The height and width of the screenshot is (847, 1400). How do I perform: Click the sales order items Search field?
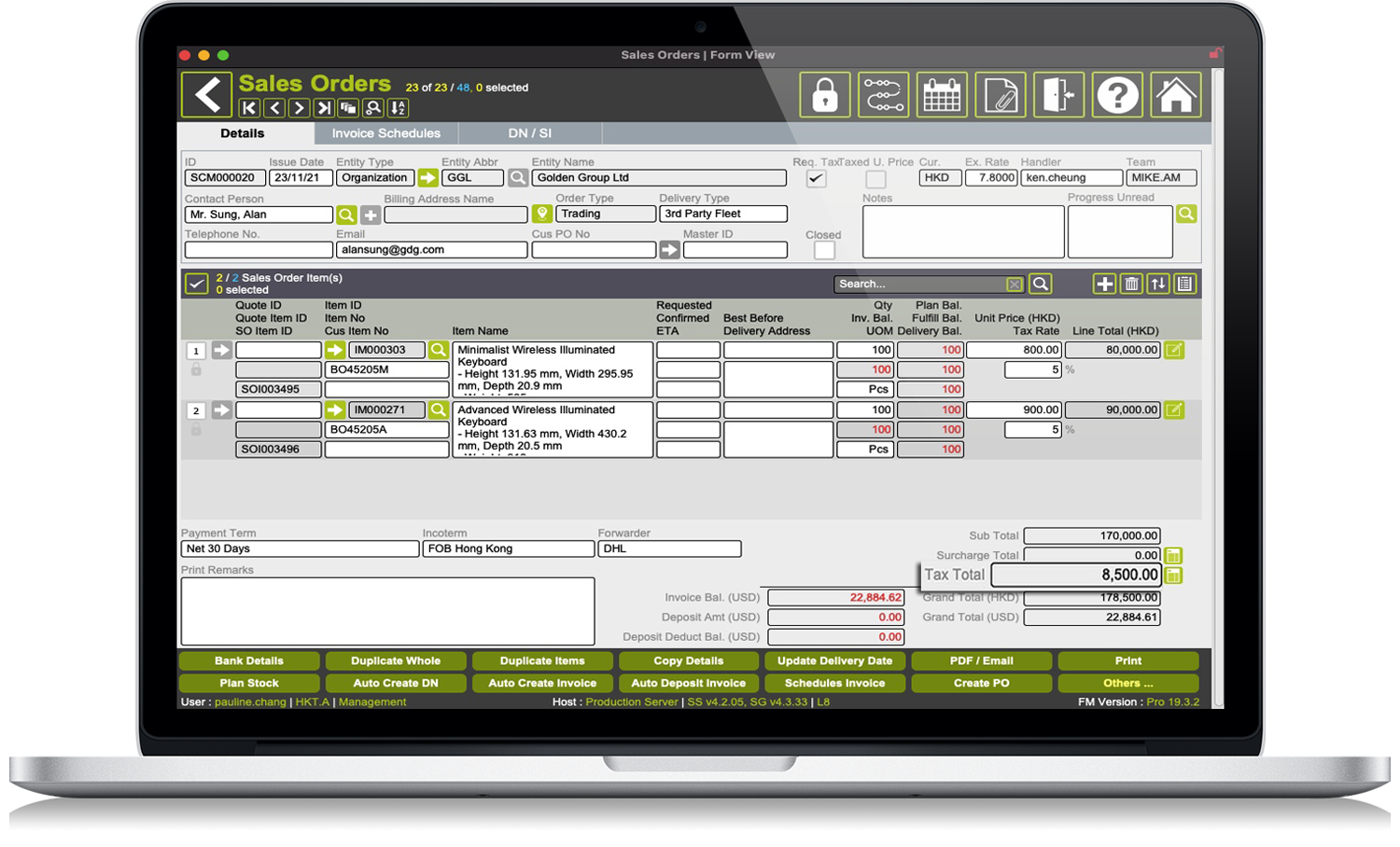pyautogui.click(x=919, y=285)
